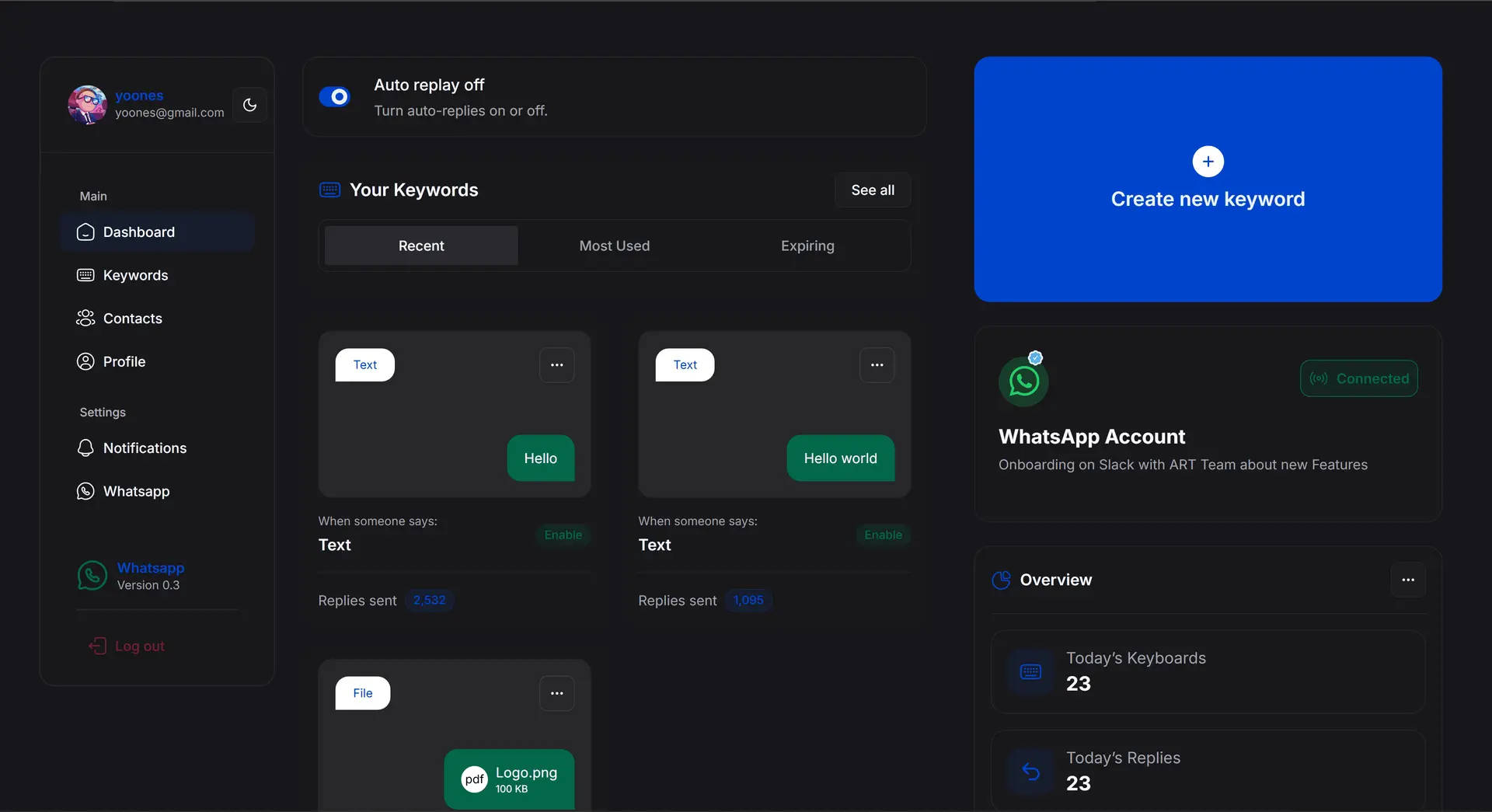Log out of the account
This screenshot has height=812, width=1492.
click(x=127, y=646)
